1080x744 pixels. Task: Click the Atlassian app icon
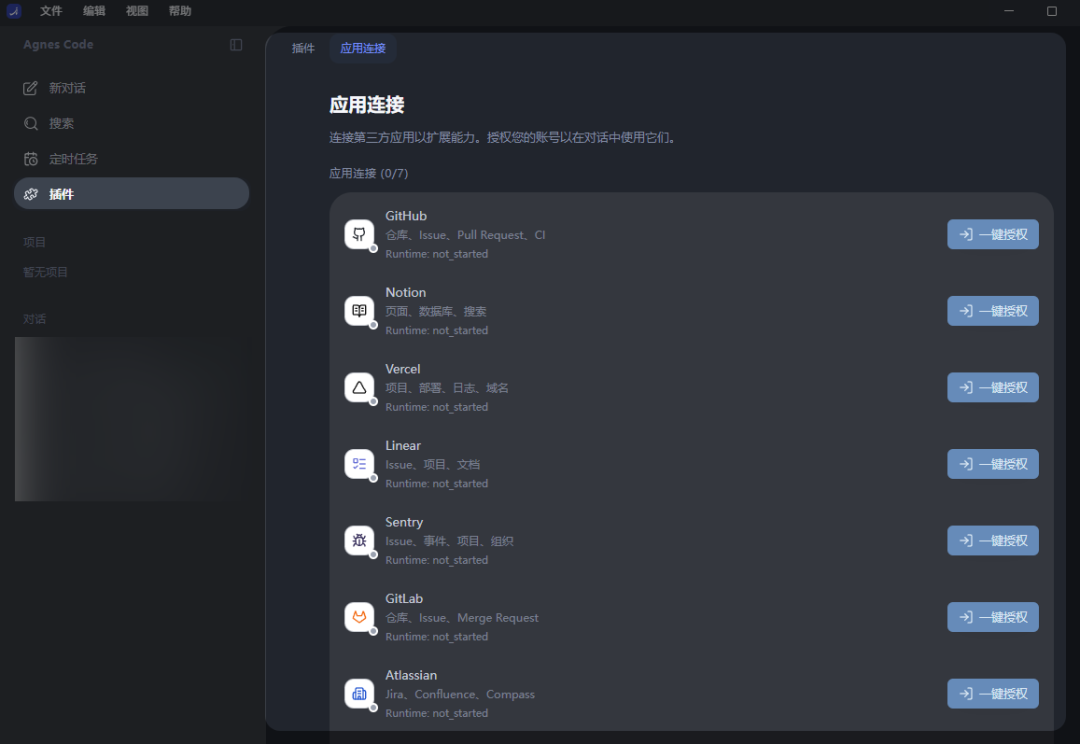(x=359, y=693)
